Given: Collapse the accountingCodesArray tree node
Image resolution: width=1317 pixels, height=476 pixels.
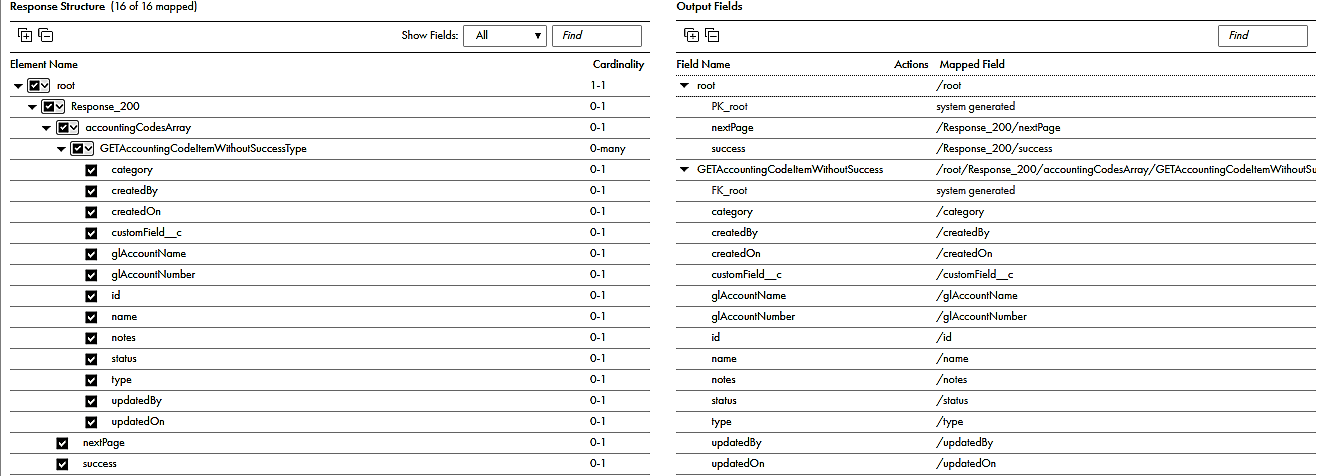Looking at the screenshot, I should (46, 128).
